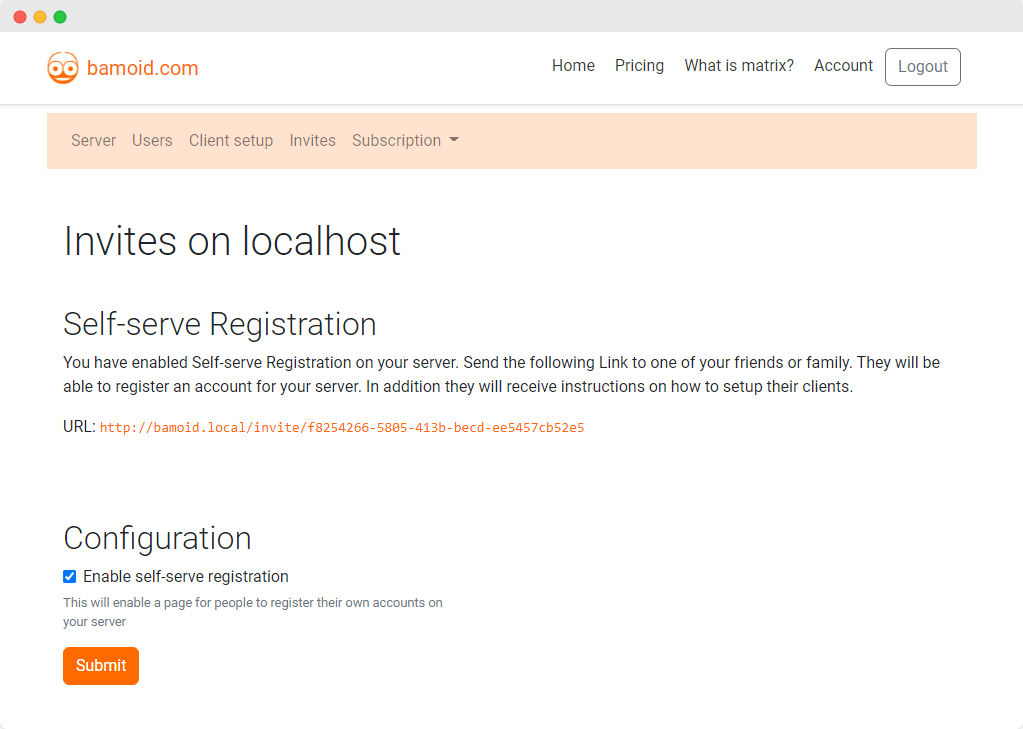Image resolution: width=1023 pixels, height=729 pixels.
Task: Switch to the Users tab
Action: [152, 140]
